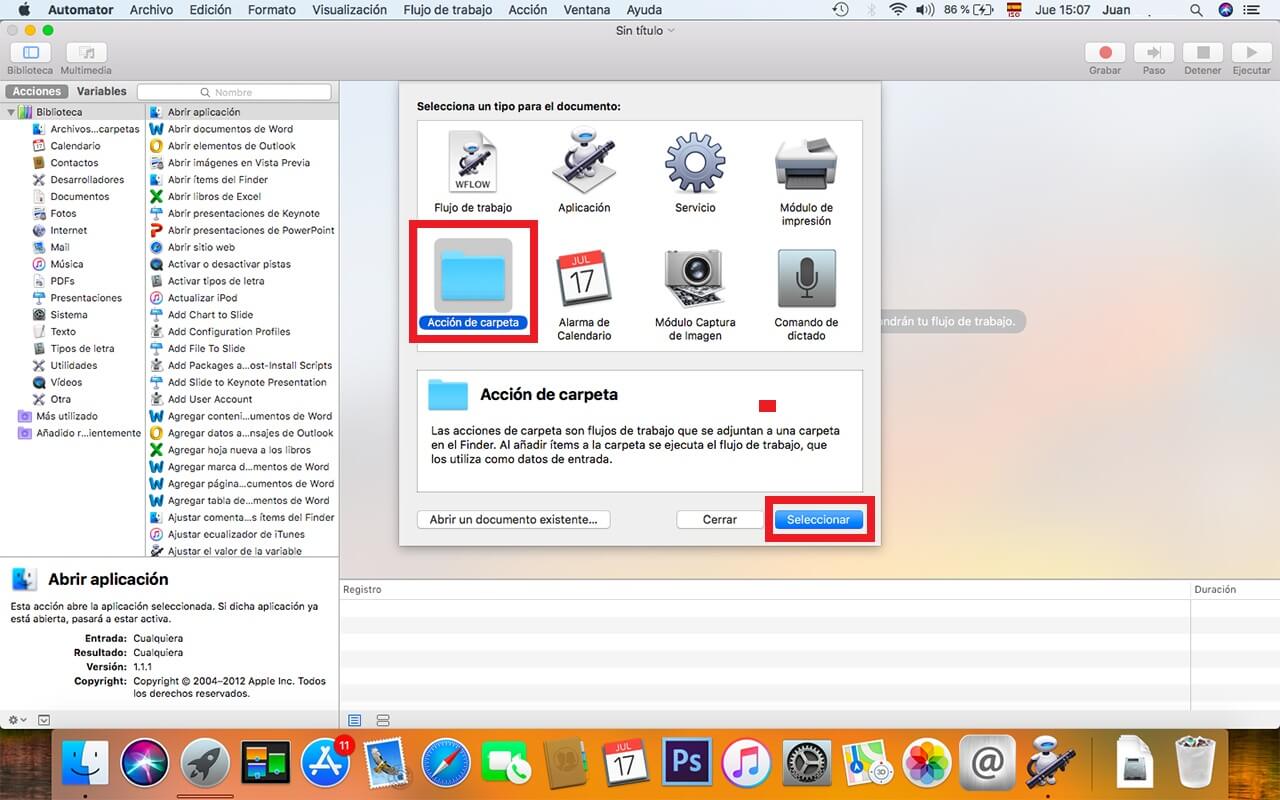Viewport: 1280px width, 800px height.
Task: Open the Acción menu
Action: point(527,10)
